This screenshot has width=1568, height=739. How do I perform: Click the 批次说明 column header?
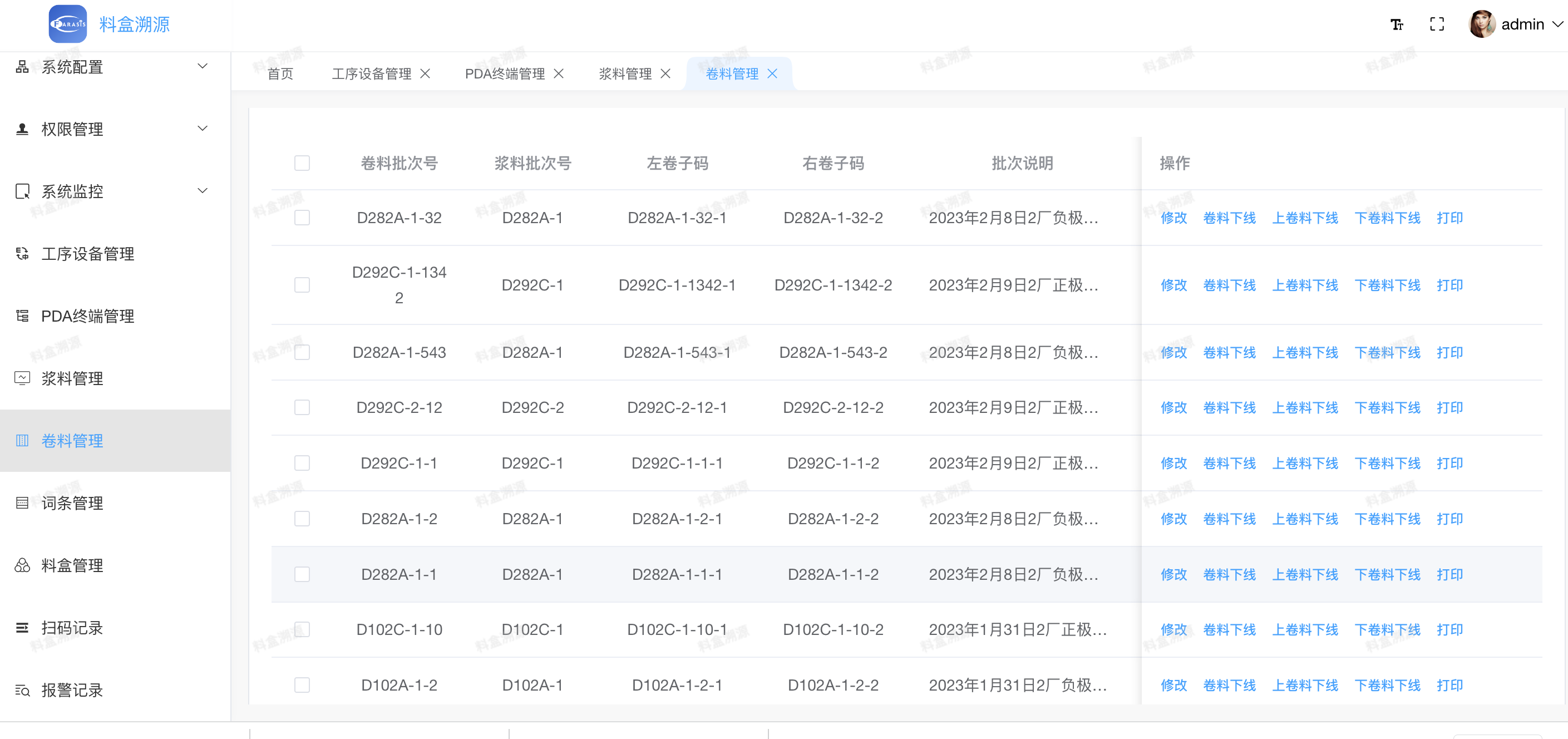click(x=1022, y=163)
